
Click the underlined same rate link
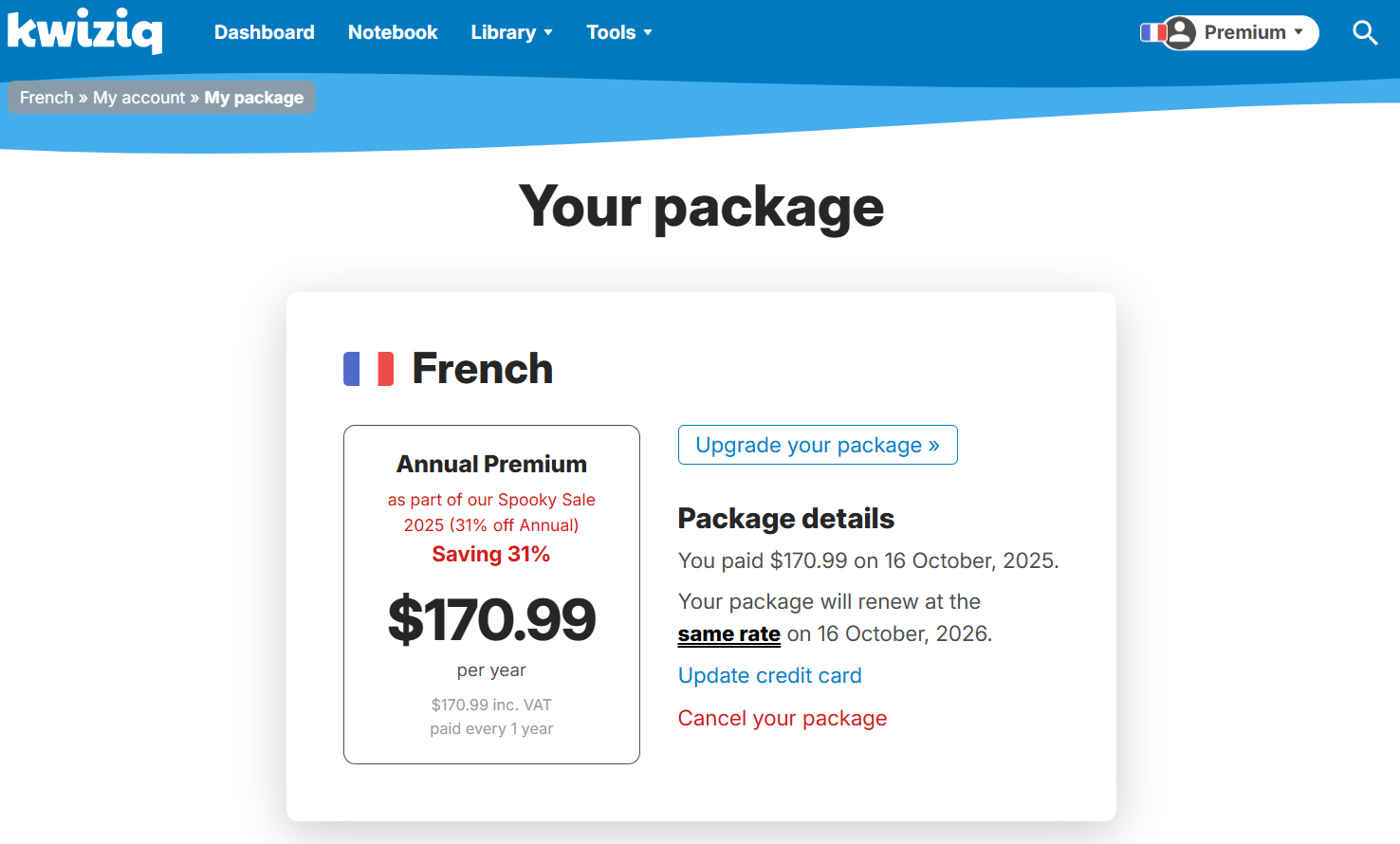(x=728, y=633)
